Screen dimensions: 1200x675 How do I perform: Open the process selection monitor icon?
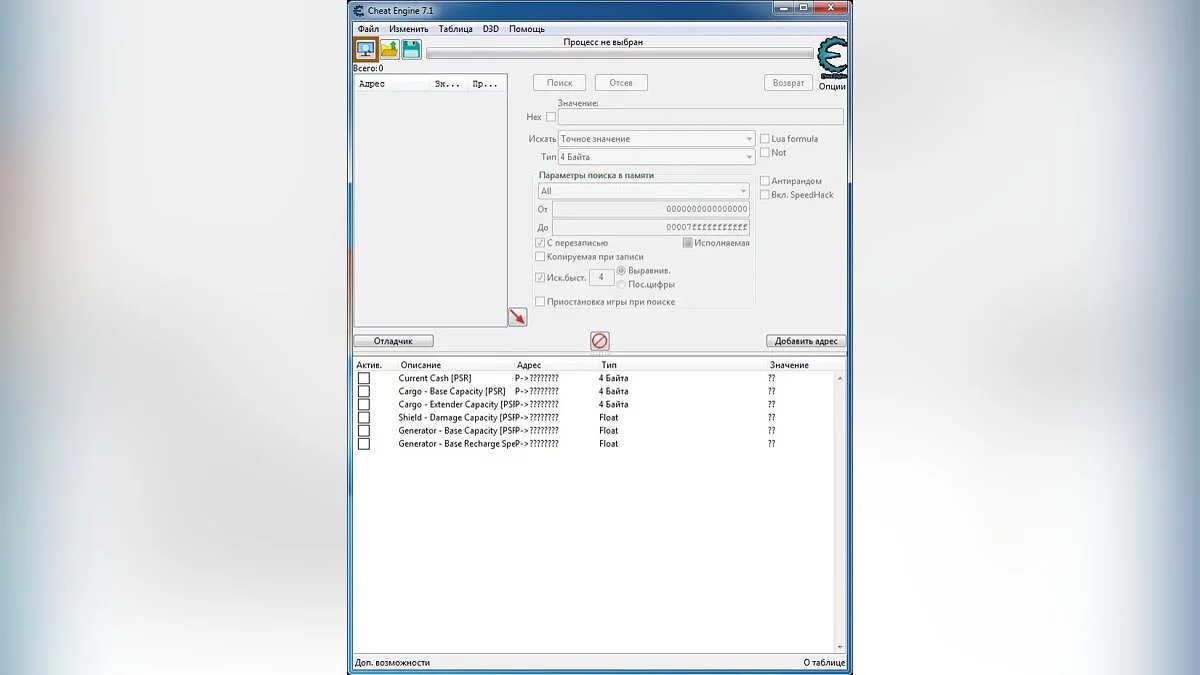[x=366, y=49]
